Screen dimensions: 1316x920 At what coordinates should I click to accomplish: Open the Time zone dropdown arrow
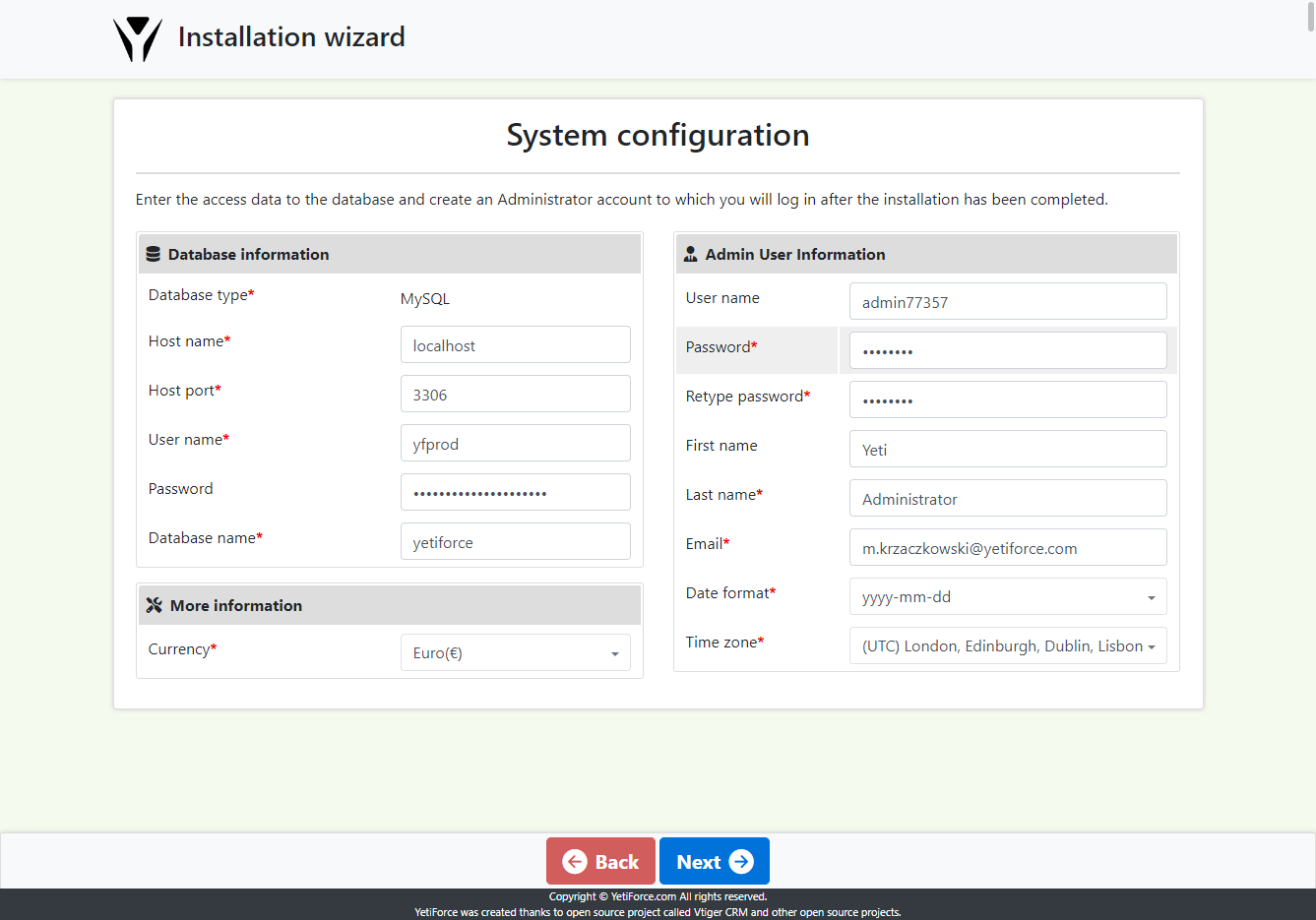point(1152,645)
